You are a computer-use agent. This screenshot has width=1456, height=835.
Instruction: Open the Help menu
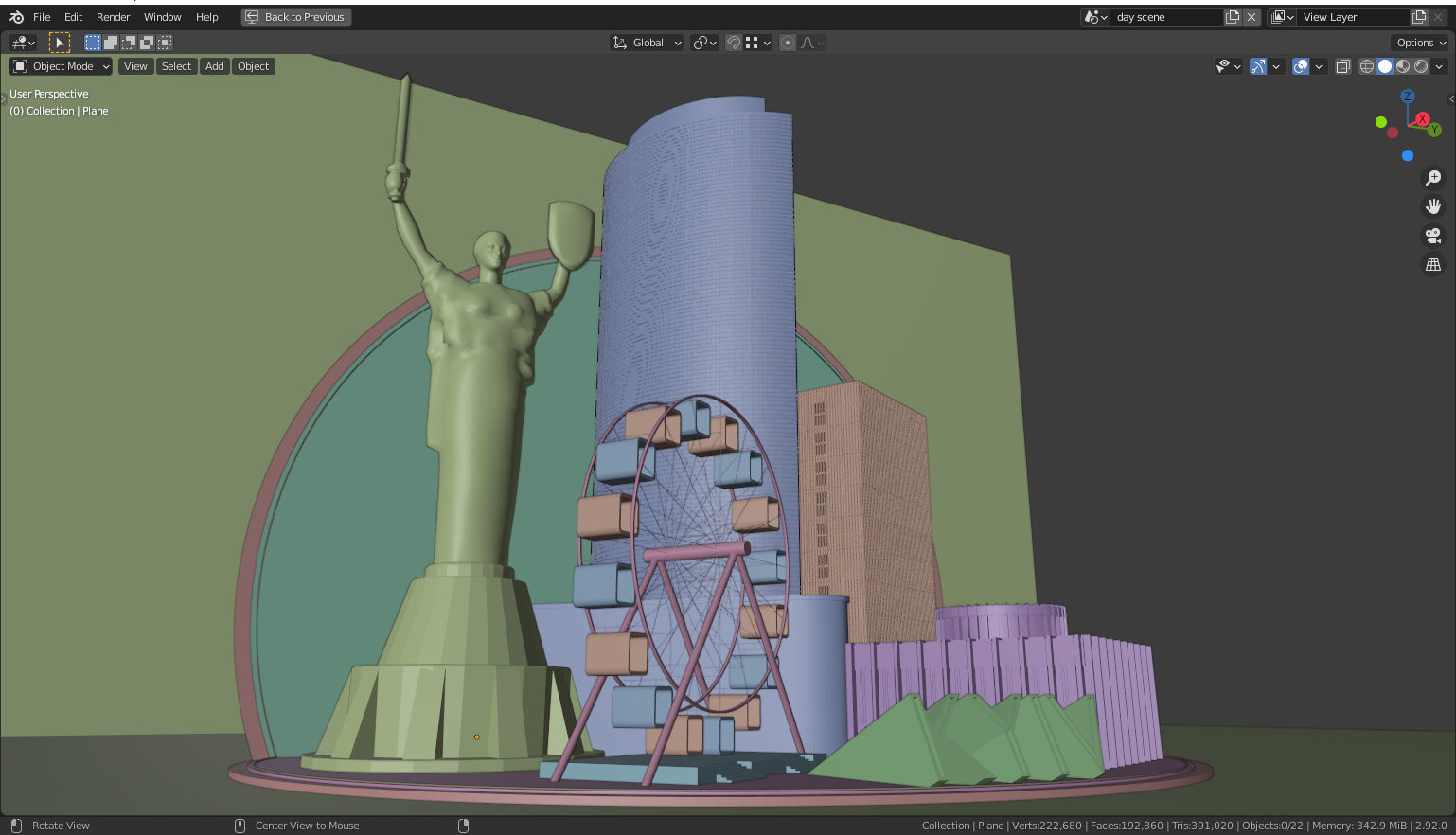pyautogui.click(x=207, y=17)
